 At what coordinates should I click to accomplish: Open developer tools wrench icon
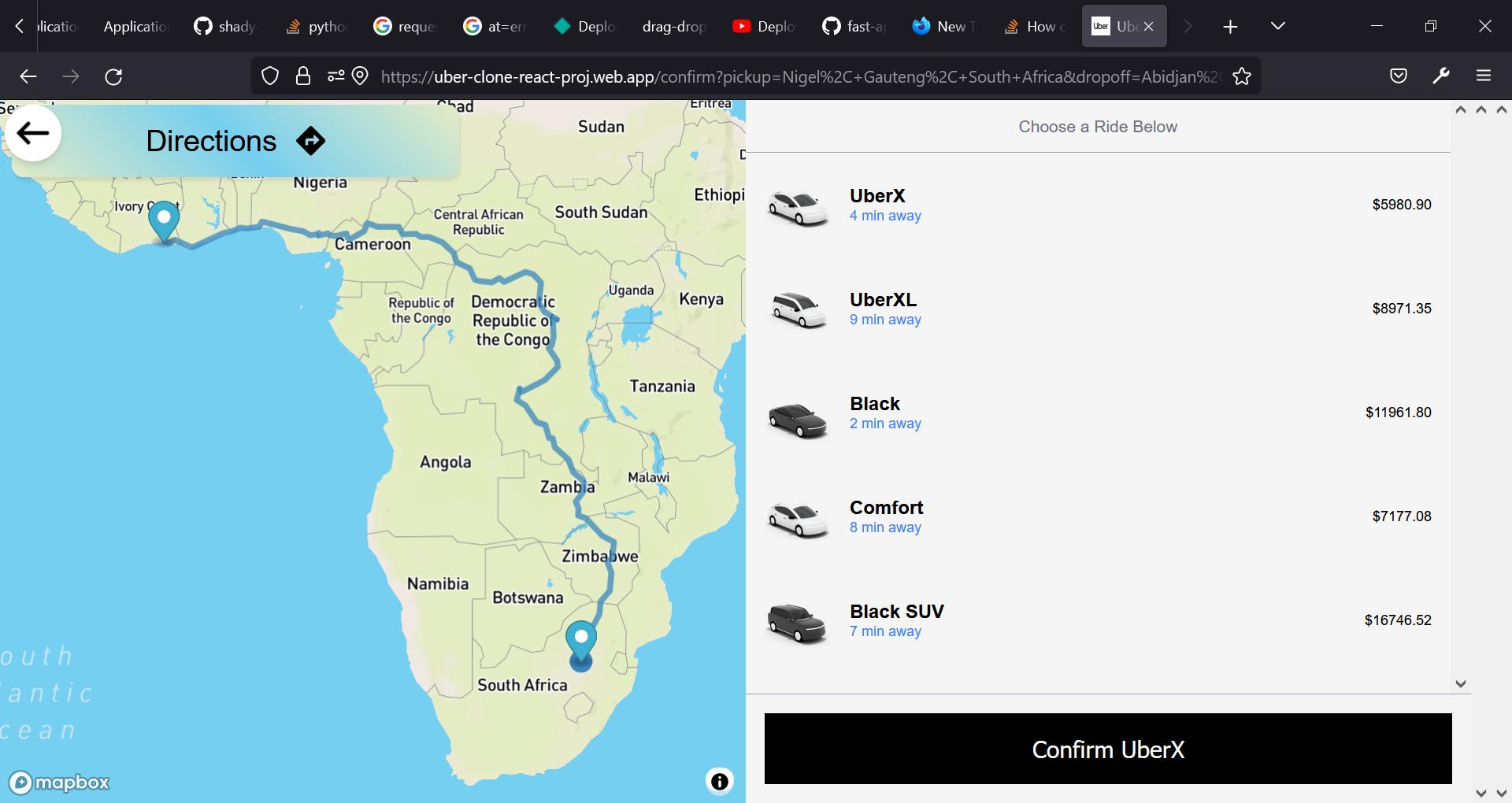pyautogui.click(x=1441, y=76)
